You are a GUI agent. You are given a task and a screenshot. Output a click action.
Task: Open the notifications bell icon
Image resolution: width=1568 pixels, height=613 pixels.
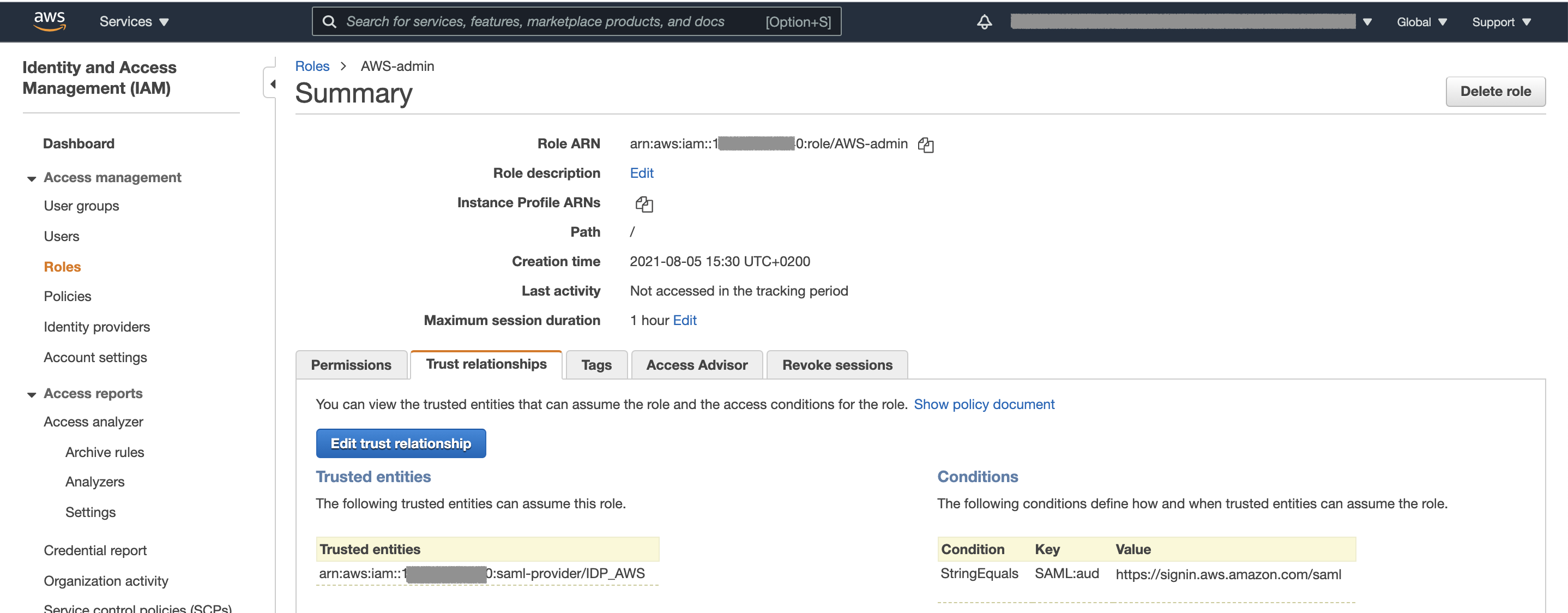tap(984, 22)
